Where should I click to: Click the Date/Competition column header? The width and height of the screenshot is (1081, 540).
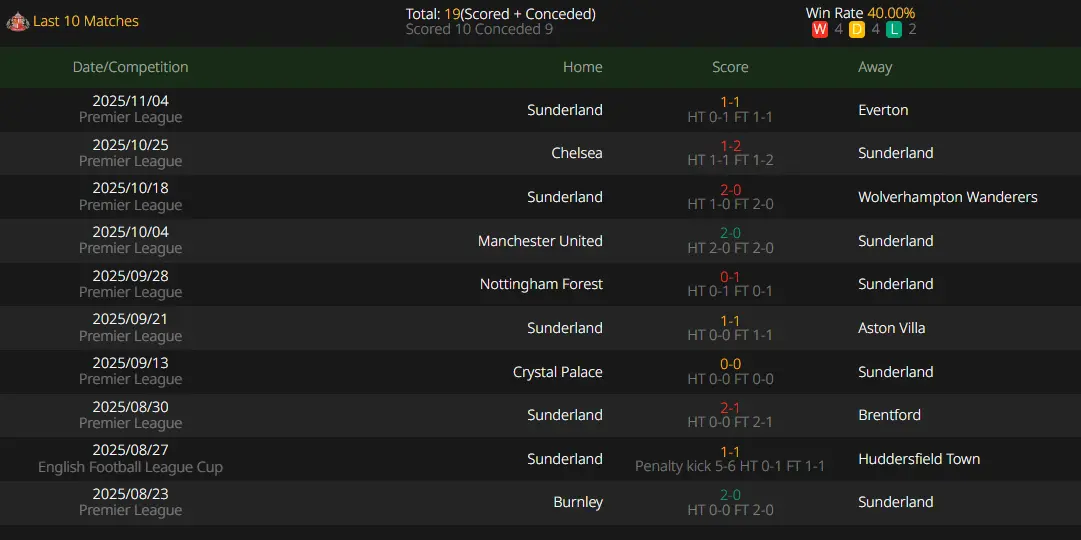pyautogui.click(x=130, y=67)
